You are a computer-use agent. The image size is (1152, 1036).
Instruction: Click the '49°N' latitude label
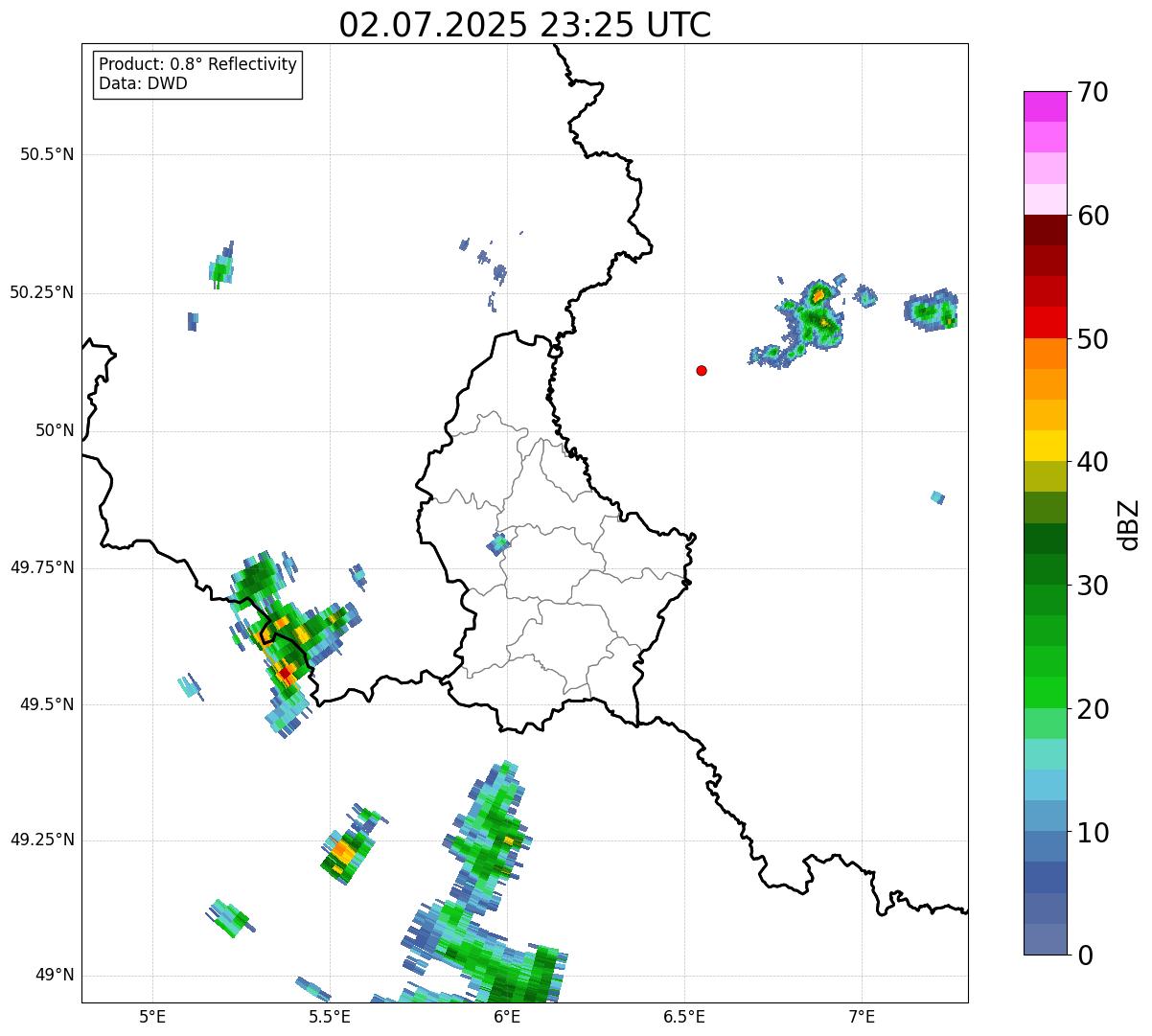click(55, 975)
